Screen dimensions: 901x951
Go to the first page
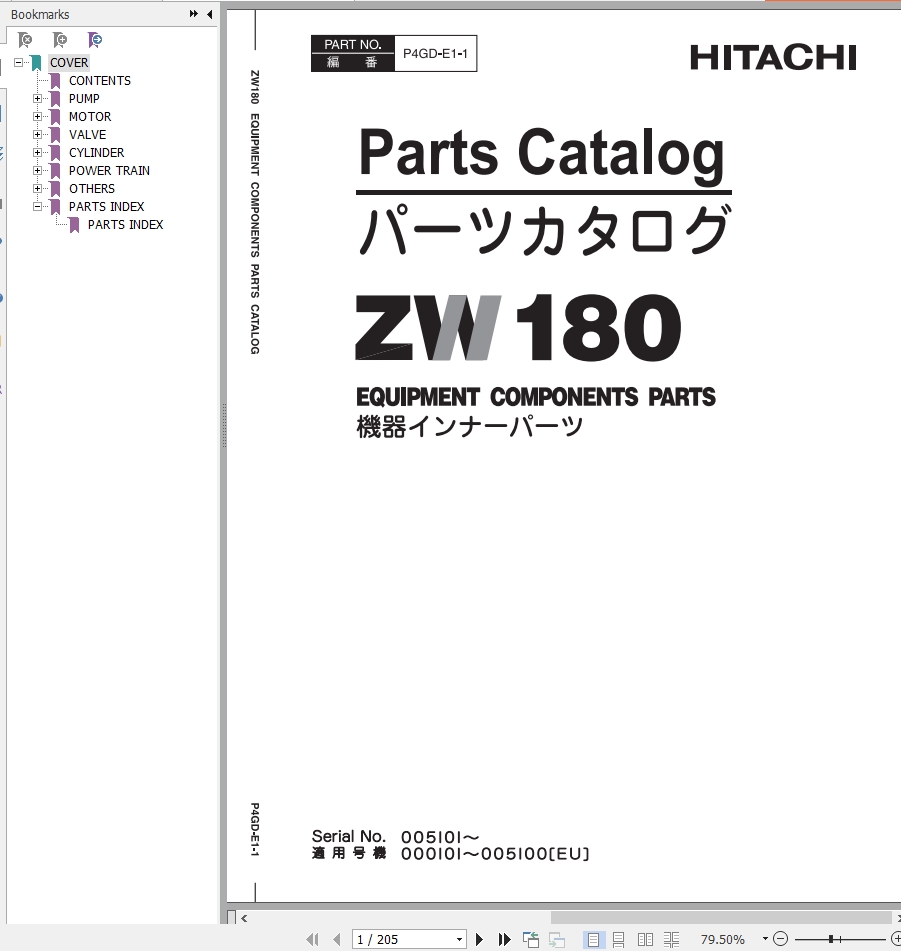pos(312,939)
